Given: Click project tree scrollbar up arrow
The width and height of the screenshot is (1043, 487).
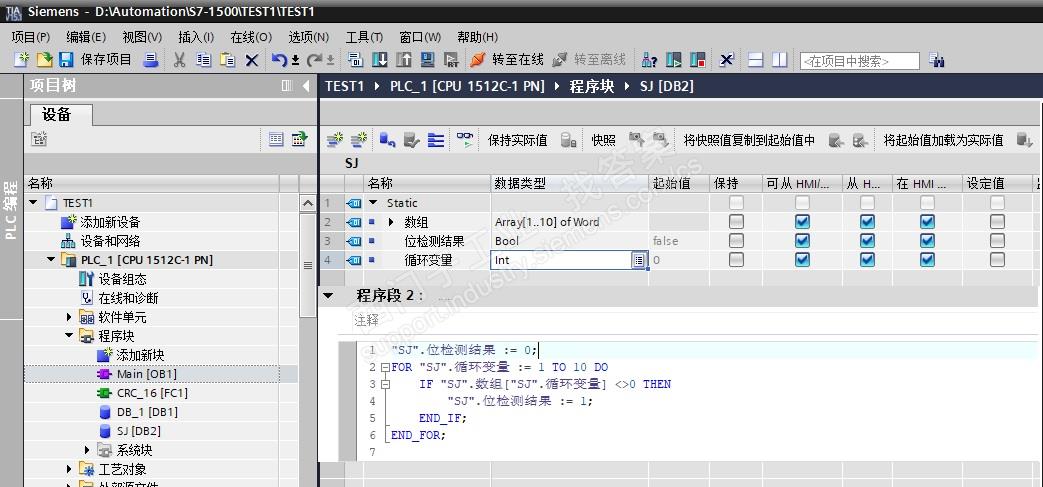Looking at the screenshot, I should point(308,203).
